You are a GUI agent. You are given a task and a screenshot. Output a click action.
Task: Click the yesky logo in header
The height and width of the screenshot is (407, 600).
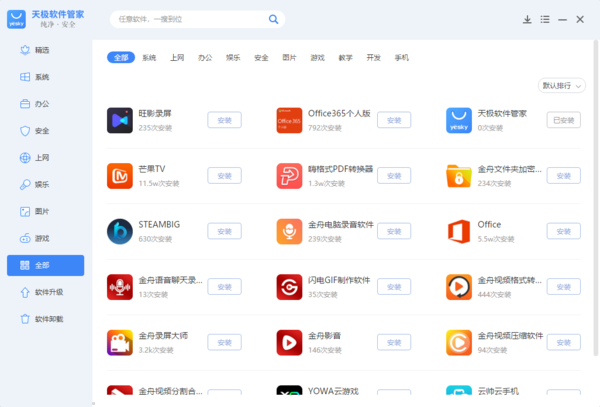pos(16,19)
